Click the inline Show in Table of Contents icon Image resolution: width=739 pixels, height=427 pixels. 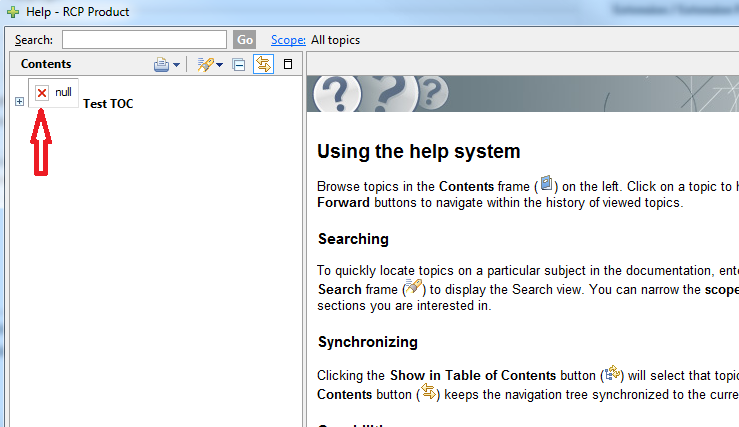612,372
